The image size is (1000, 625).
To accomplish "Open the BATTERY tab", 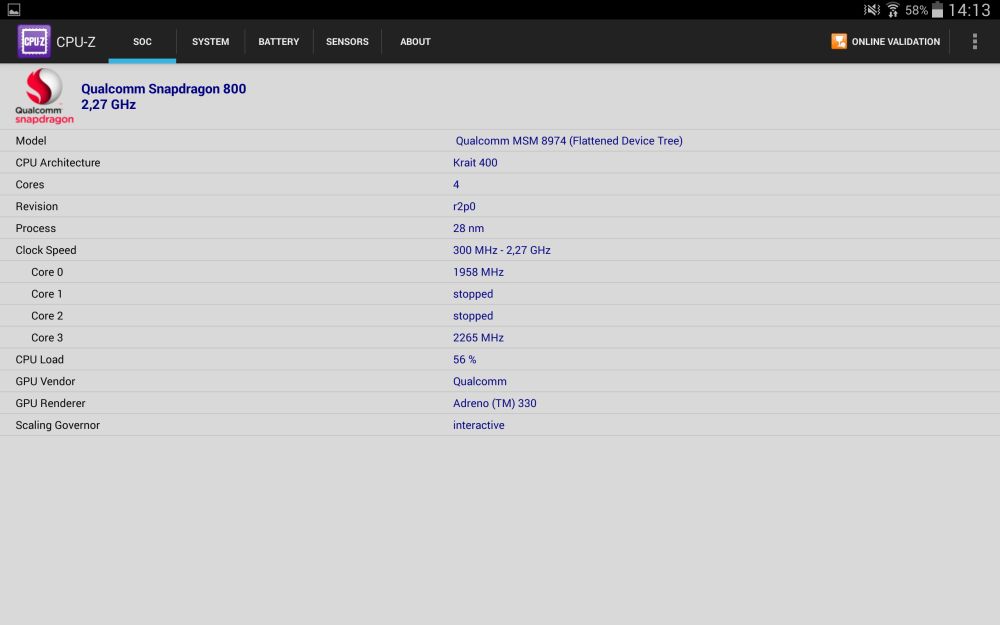I will click(279, 41).
